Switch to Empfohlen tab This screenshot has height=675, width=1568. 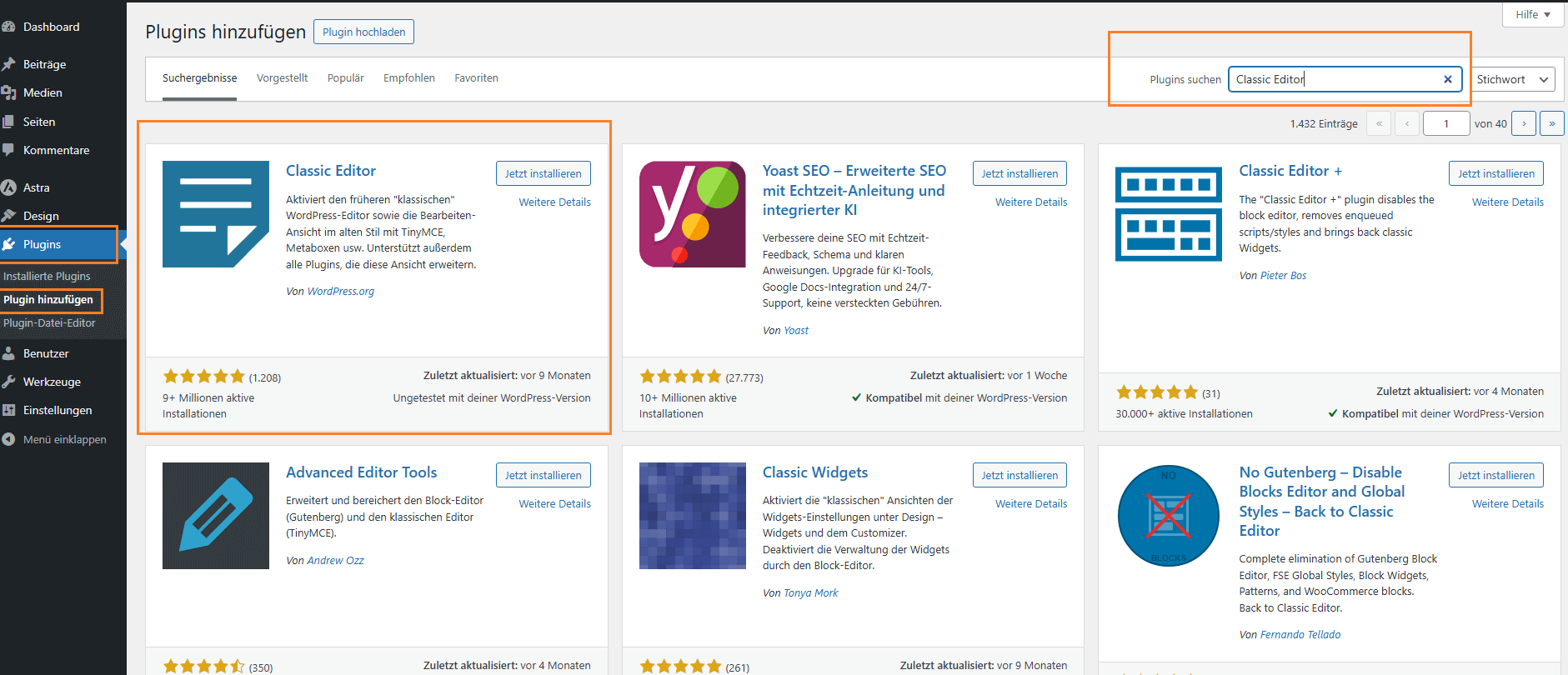coord(409,78)
